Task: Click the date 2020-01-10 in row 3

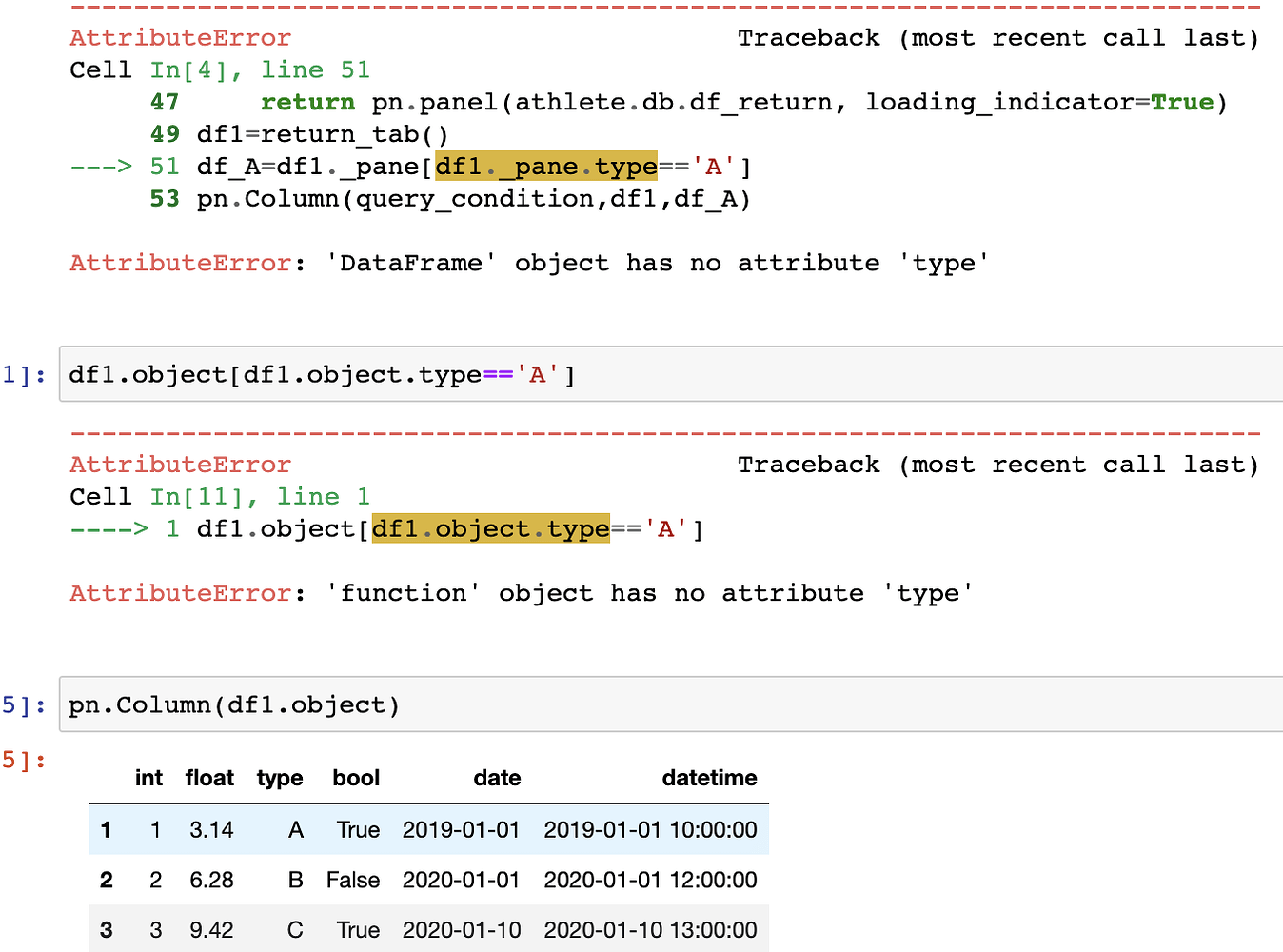Action: click(462, 929)
